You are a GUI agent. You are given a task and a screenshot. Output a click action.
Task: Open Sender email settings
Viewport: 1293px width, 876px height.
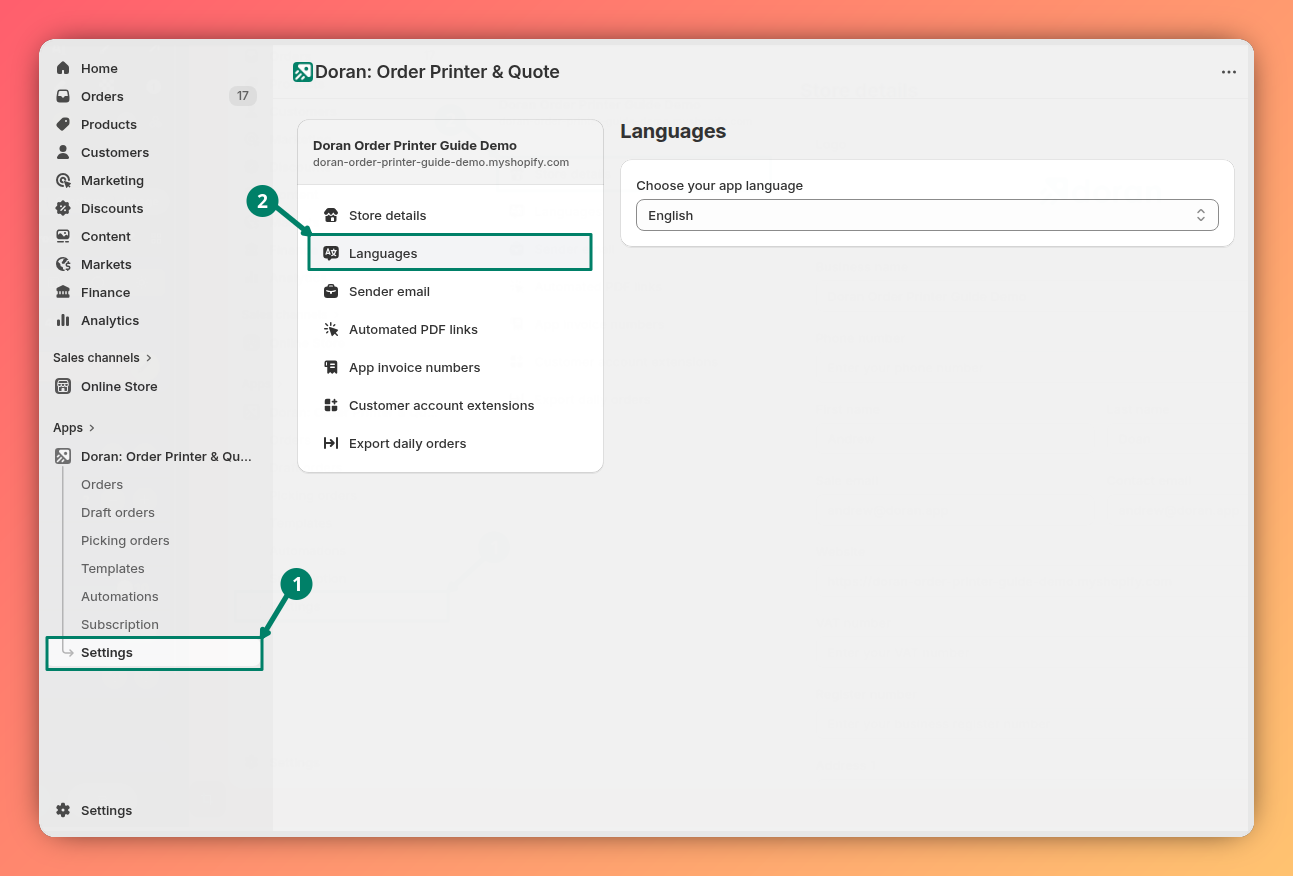click(x=450, y=291)
